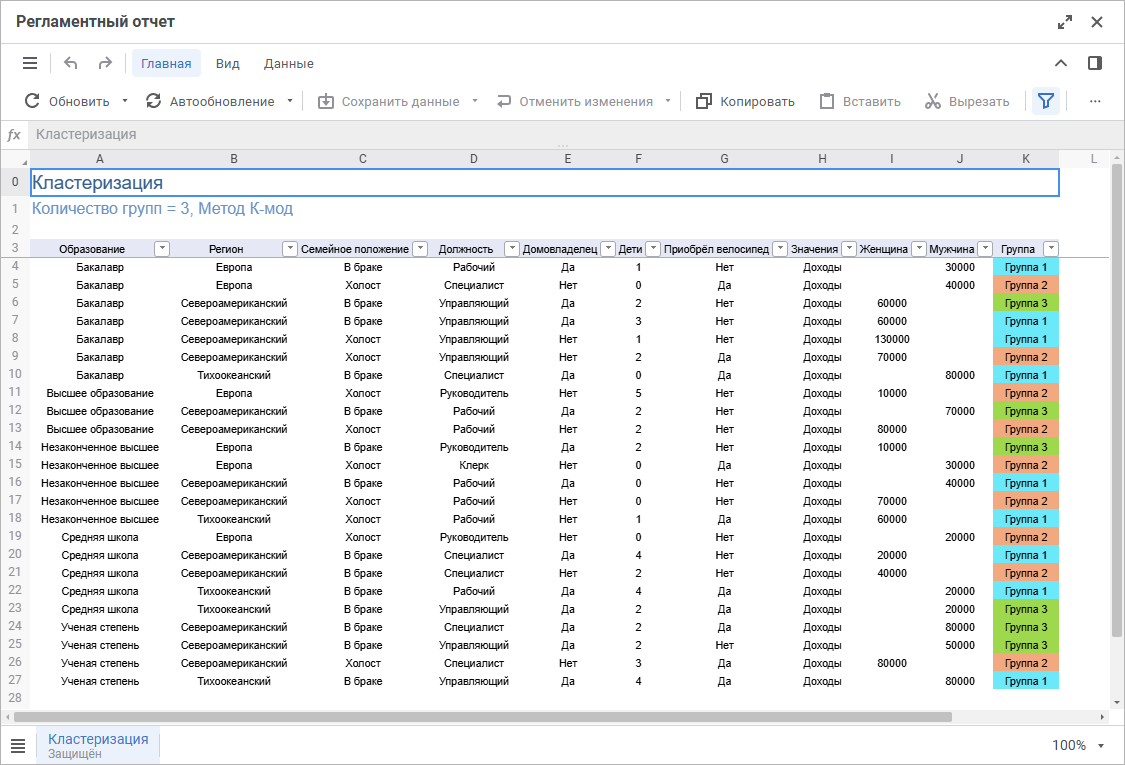Click the Автообновление icon
The image size is (1125, 765).
154,101
